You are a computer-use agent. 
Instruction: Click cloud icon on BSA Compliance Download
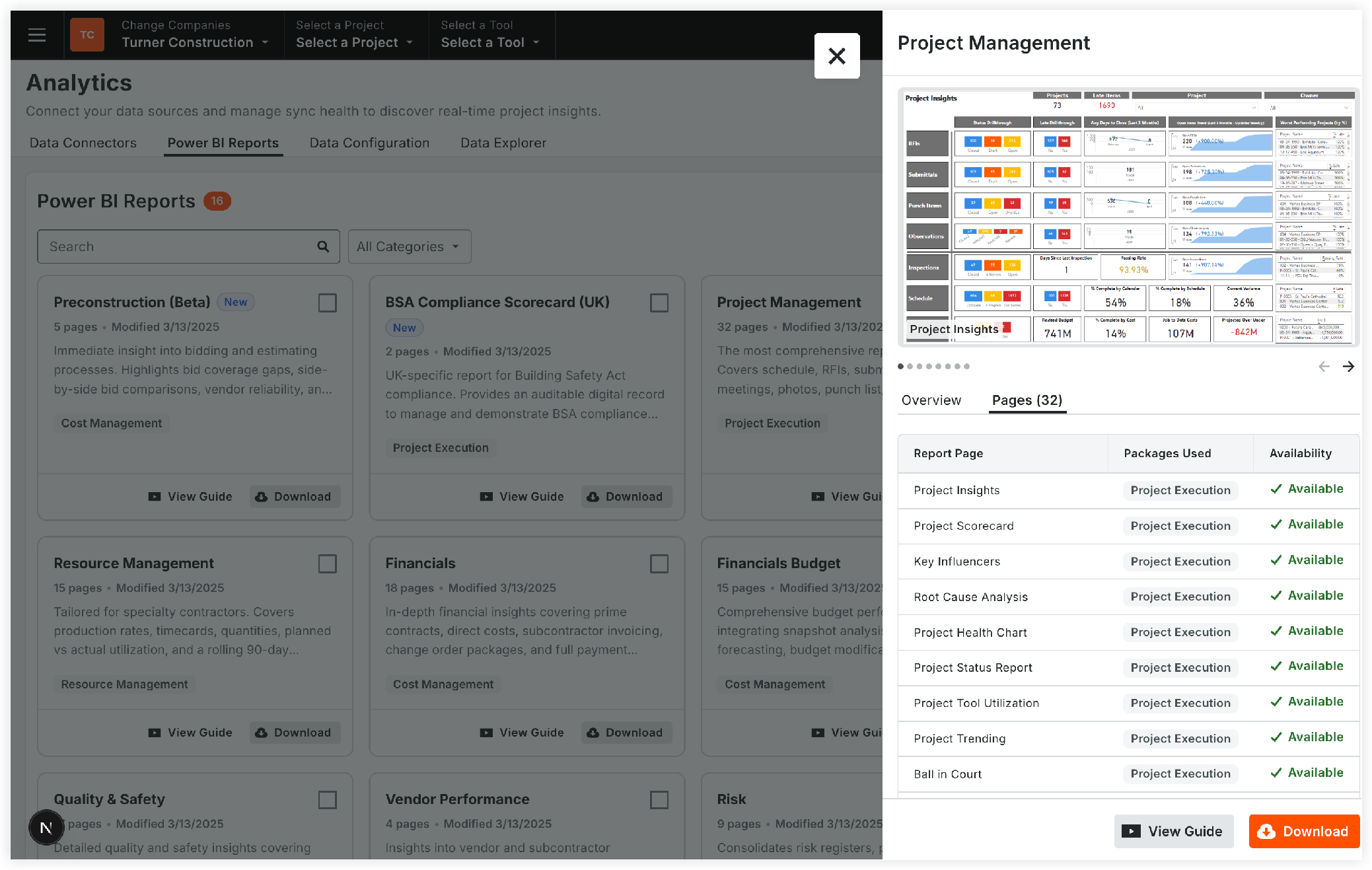(x=593, y=497)
